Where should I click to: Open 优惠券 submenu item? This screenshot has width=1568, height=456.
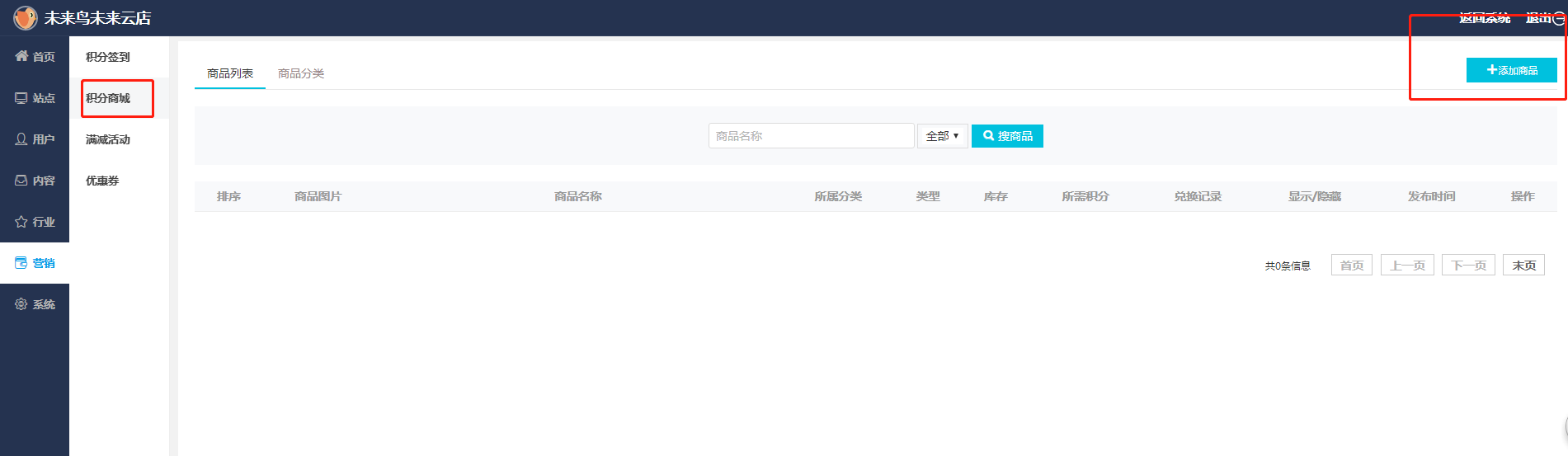(x=102, y=181)
